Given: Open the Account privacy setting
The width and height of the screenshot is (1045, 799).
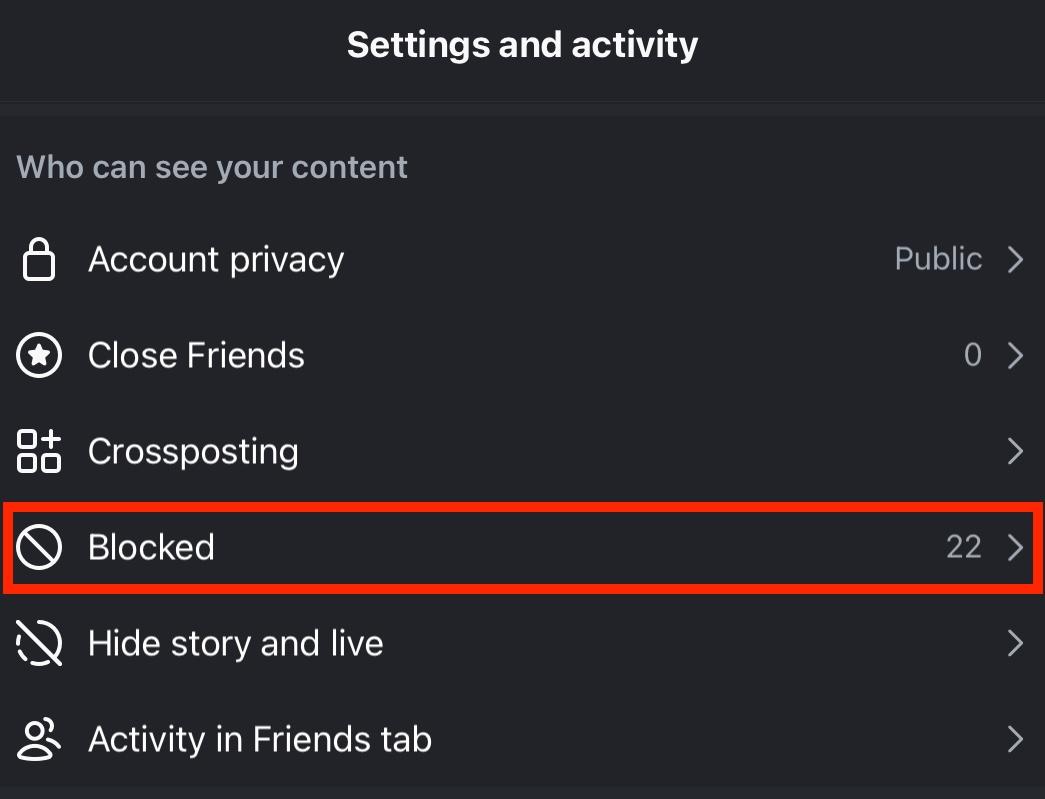Looking at the screenshot, I should coord(216,260).
